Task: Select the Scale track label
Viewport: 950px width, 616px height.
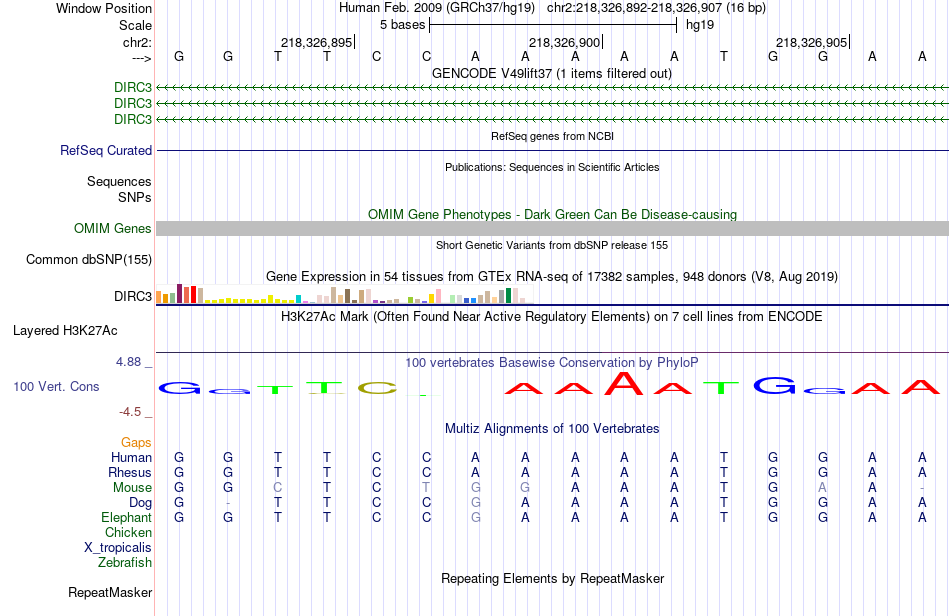Action: (135, 25)
